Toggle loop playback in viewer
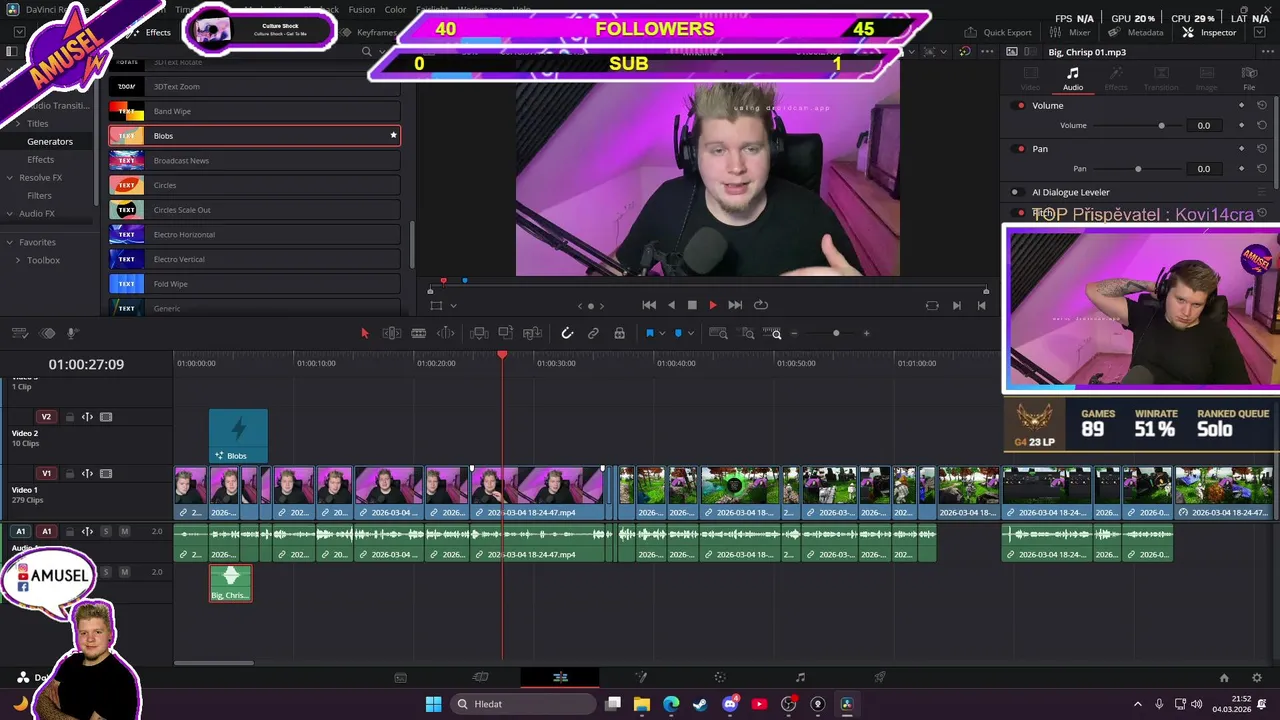The image size is (1280, 720). (761, 305)
